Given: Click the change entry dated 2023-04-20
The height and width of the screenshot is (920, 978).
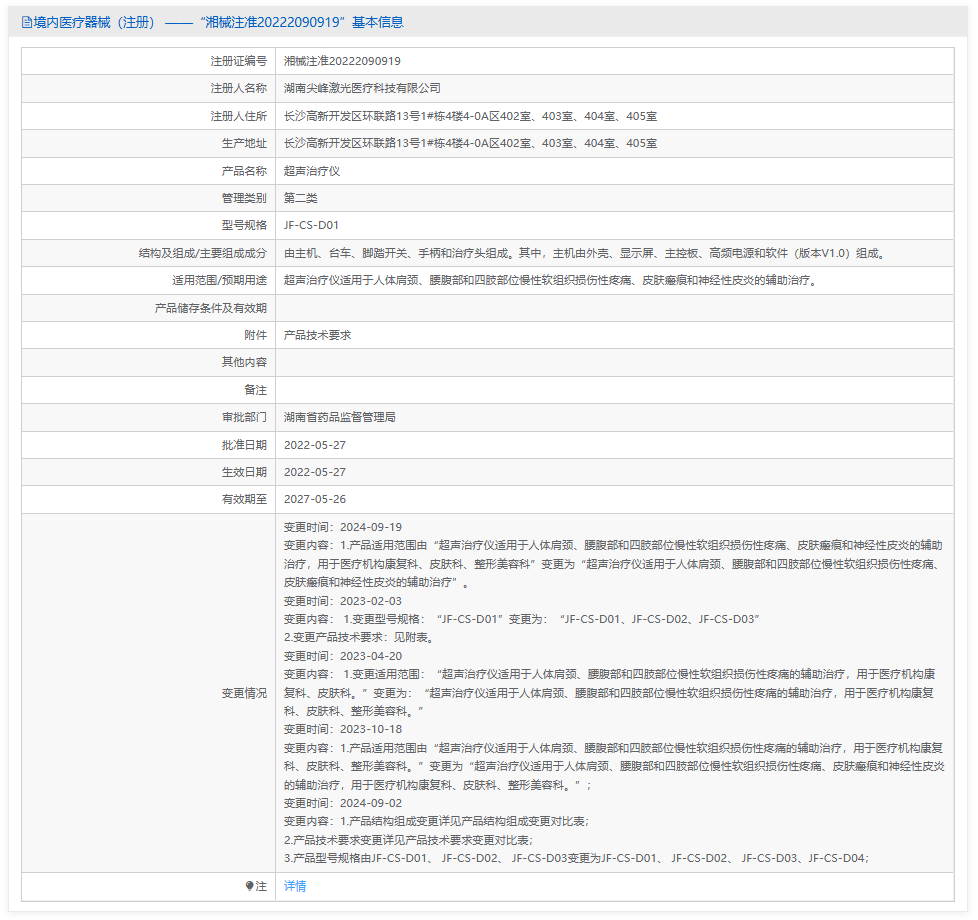Looking at the screenshot, I should [x=342, y=656].
